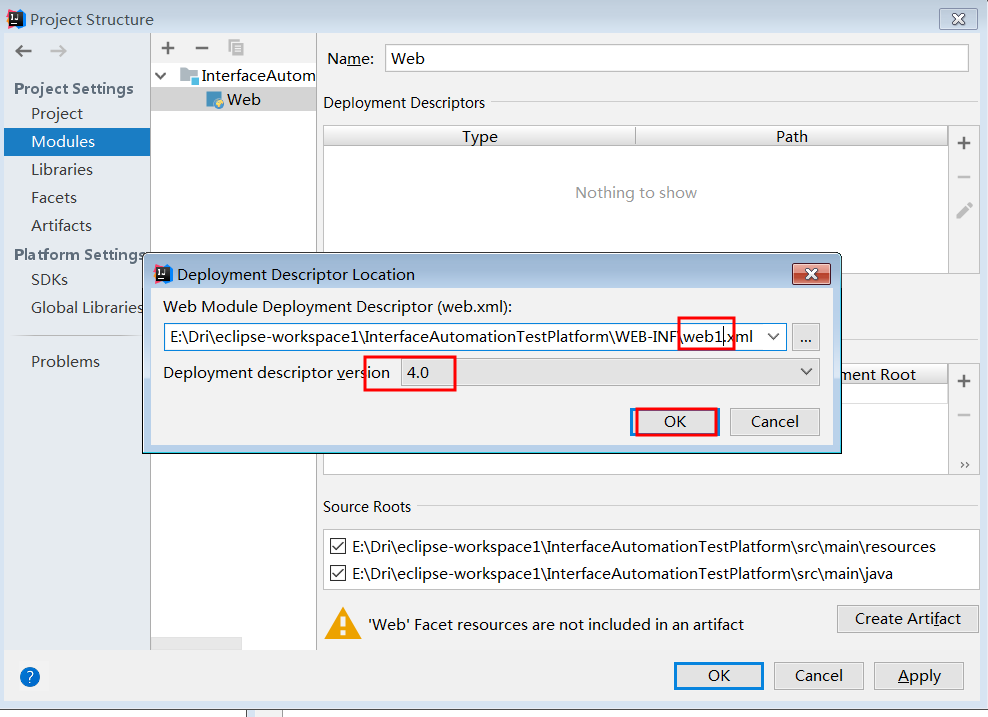The image size is (988, 717).
Task: Click the Type column header
Action: click(480, 137)
